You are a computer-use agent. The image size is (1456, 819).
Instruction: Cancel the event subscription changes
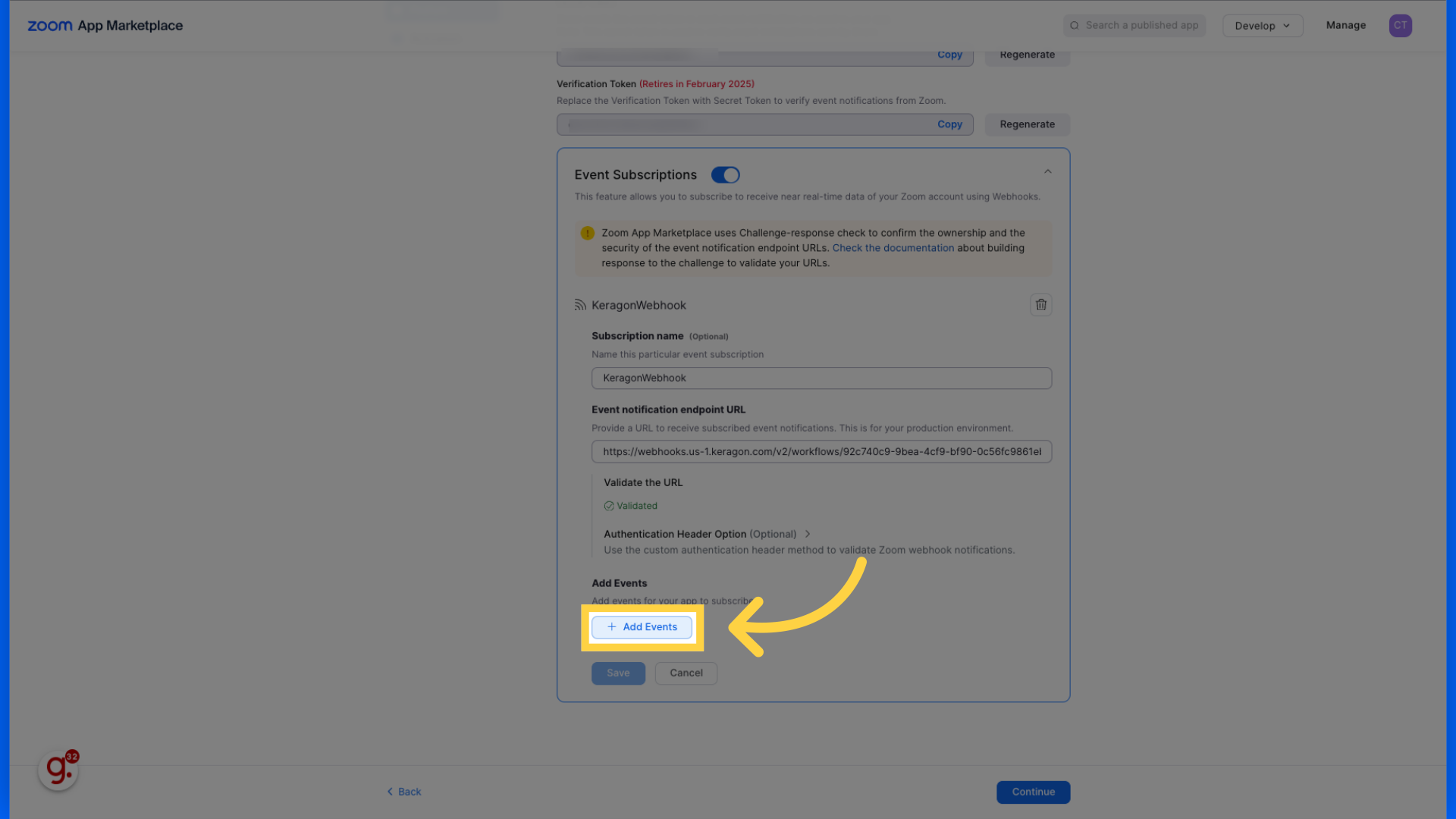pos(686,673)
